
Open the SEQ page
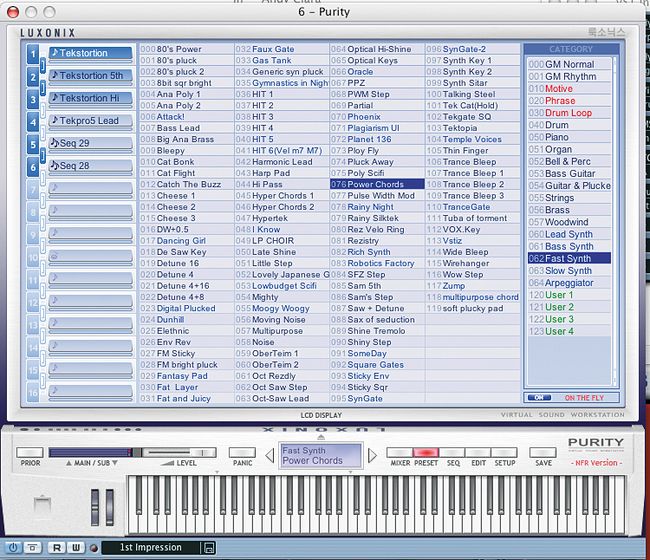pyautogui.click(x=452, y=452)
